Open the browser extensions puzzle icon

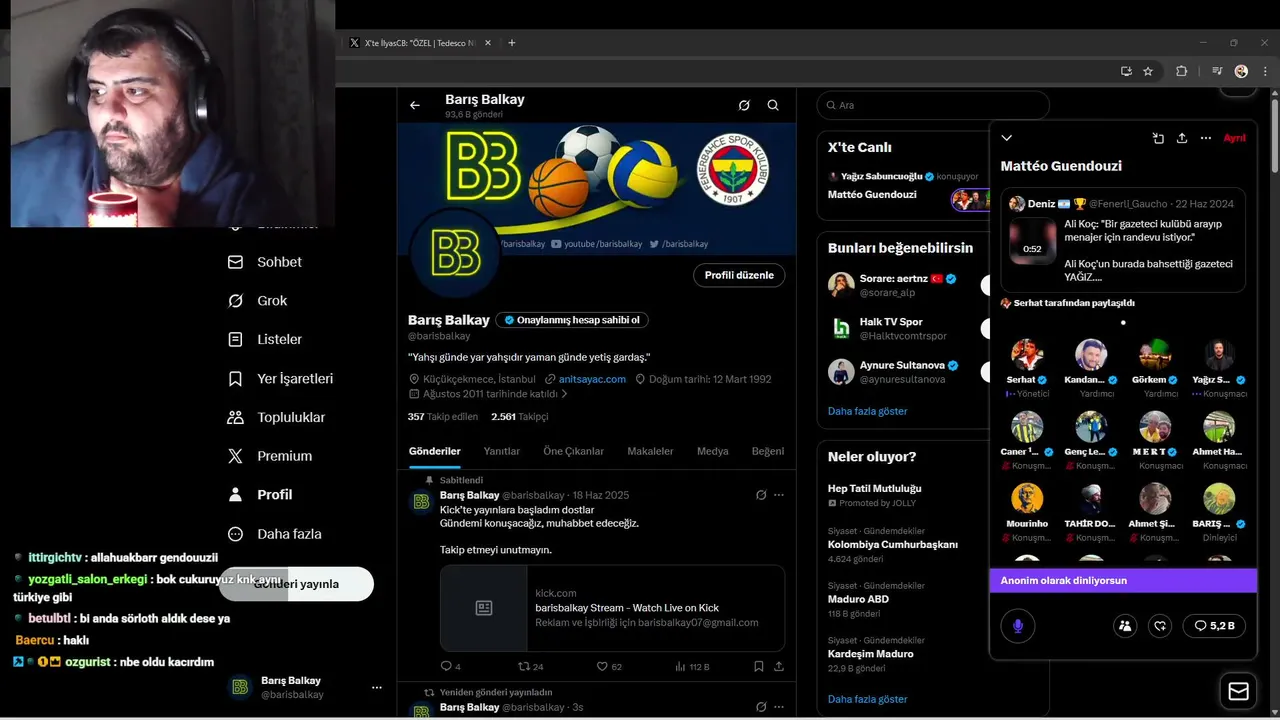pos(1181,71)
